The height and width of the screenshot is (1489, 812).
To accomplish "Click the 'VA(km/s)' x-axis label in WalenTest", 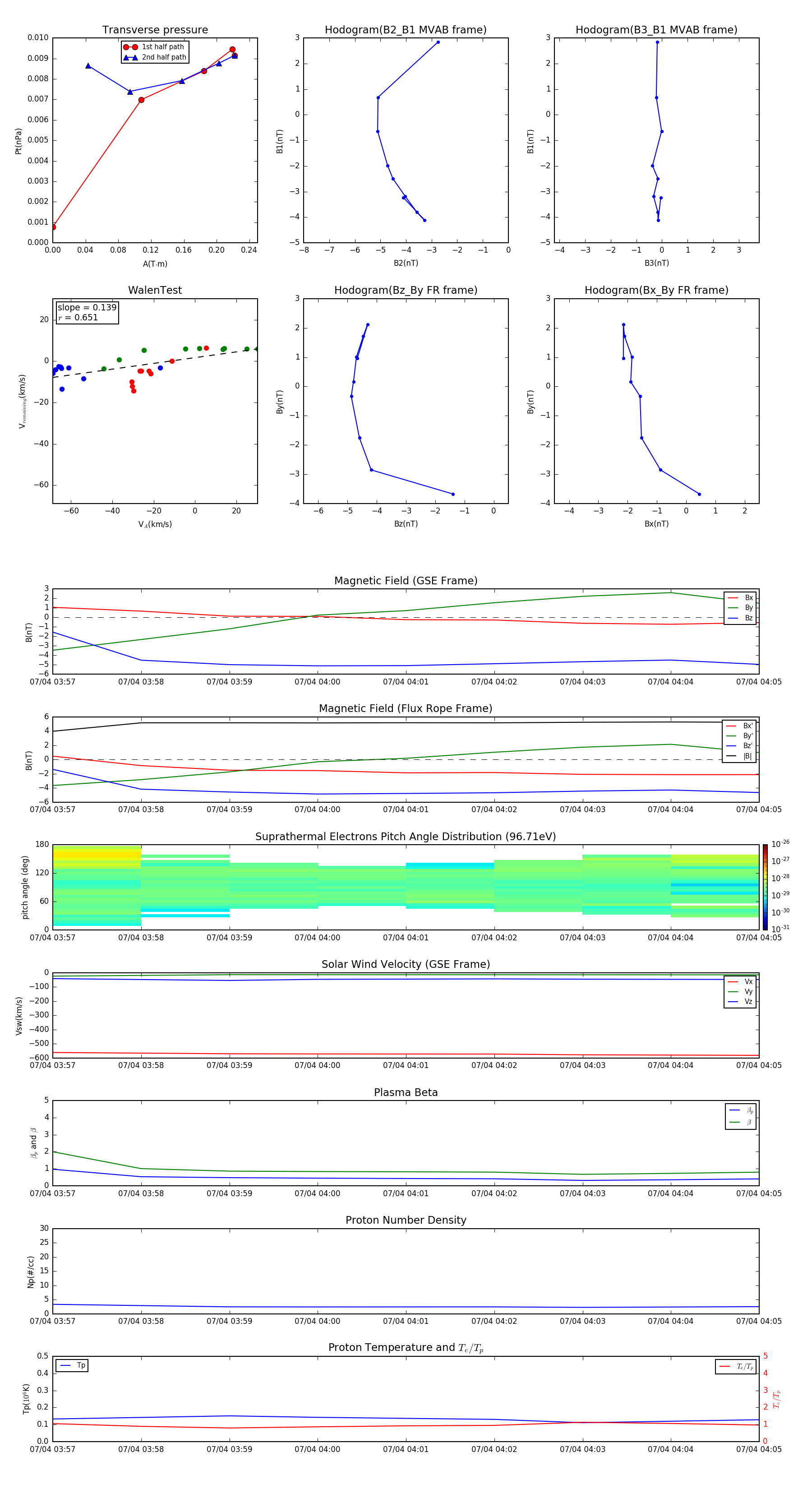I will [155, 524].
